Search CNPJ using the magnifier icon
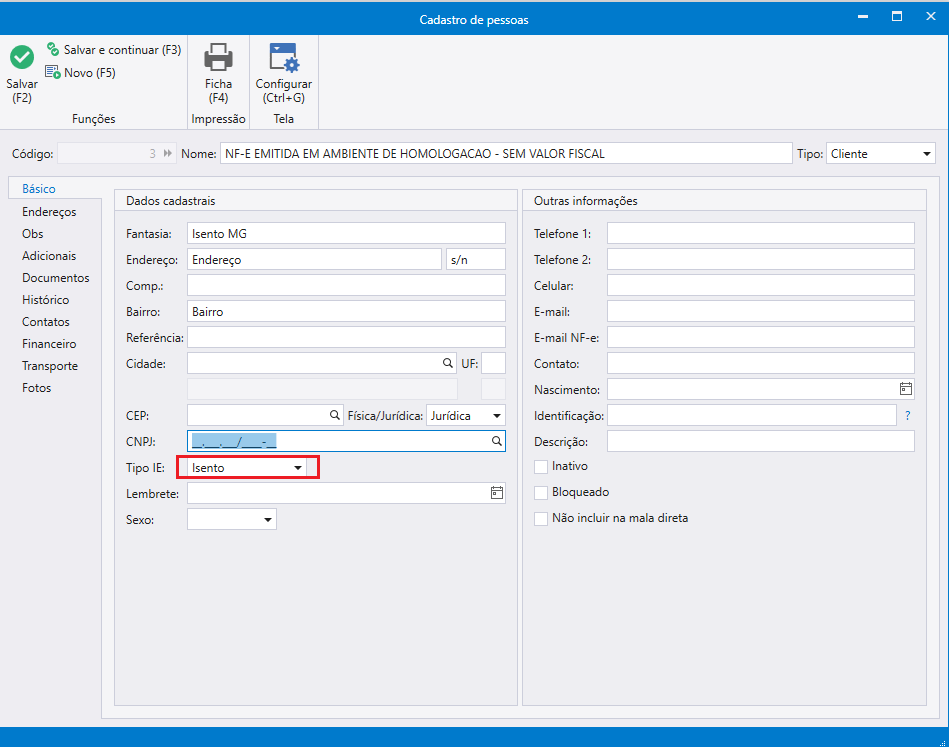Image resolution: width=949 pixels, height=747 pixels. [496, 441]
